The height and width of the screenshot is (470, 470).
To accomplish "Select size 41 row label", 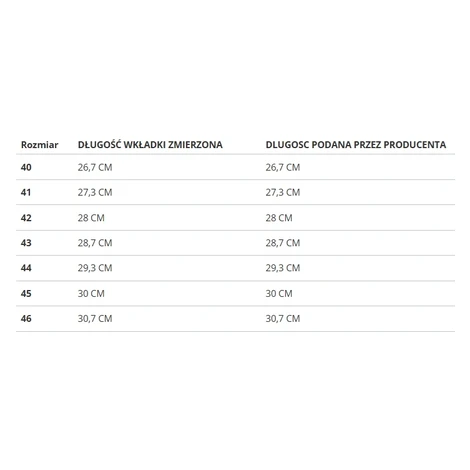I will (x=26, y=192).
